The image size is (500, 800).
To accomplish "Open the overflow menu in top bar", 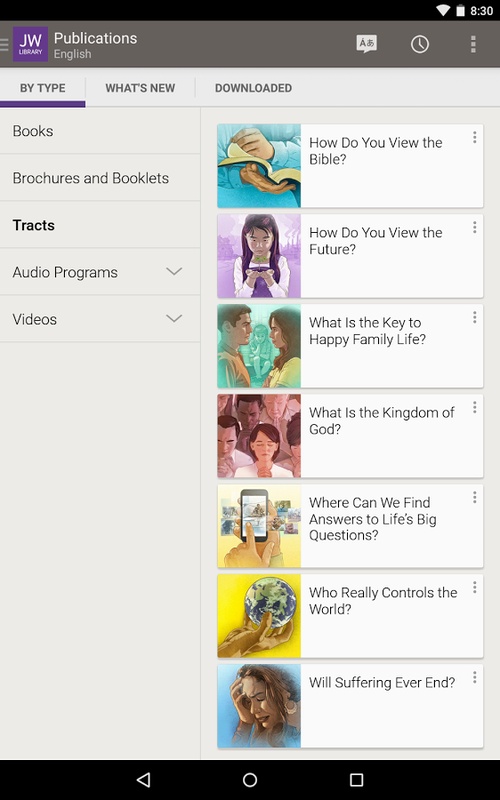I will coord(473,44).
